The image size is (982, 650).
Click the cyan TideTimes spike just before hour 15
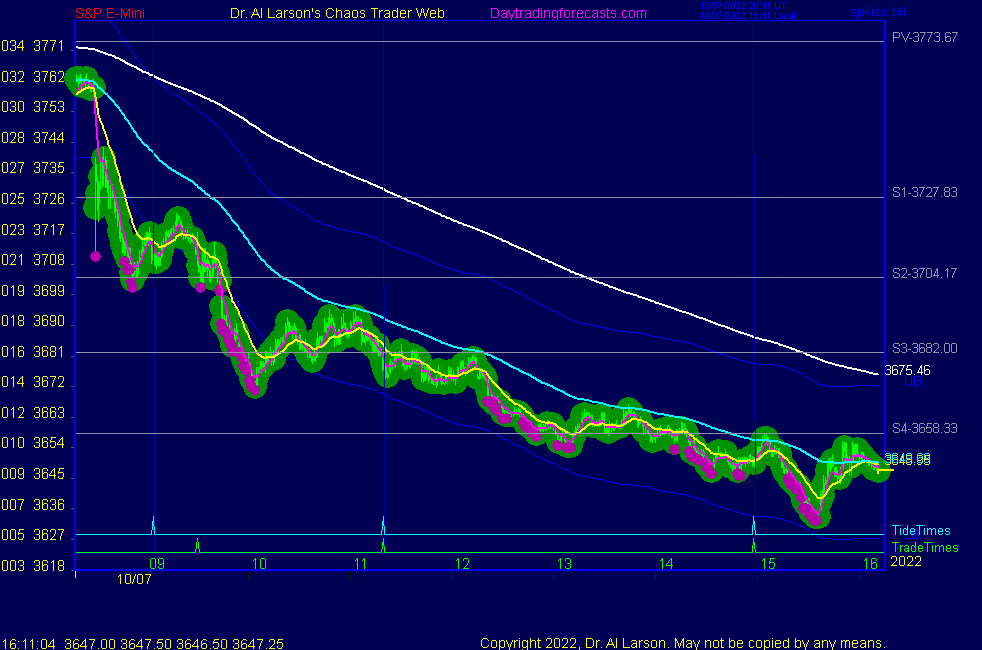[753, 525]
